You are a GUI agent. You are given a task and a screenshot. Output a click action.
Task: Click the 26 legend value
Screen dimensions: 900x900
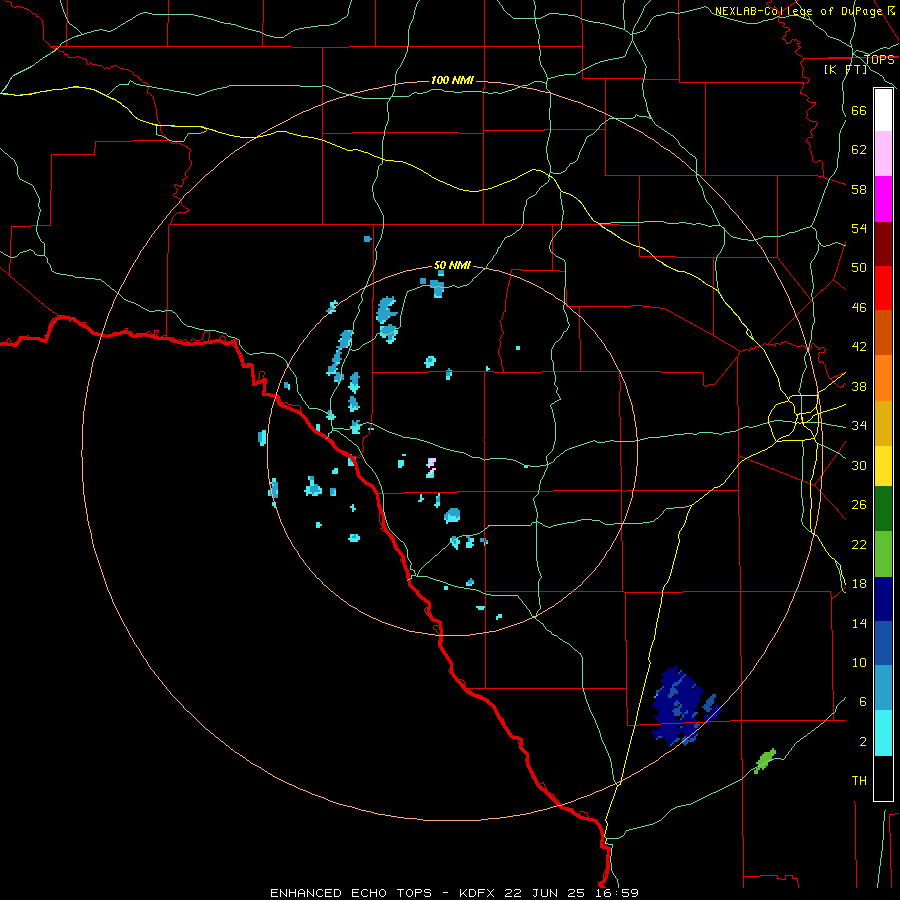[859, 505]
